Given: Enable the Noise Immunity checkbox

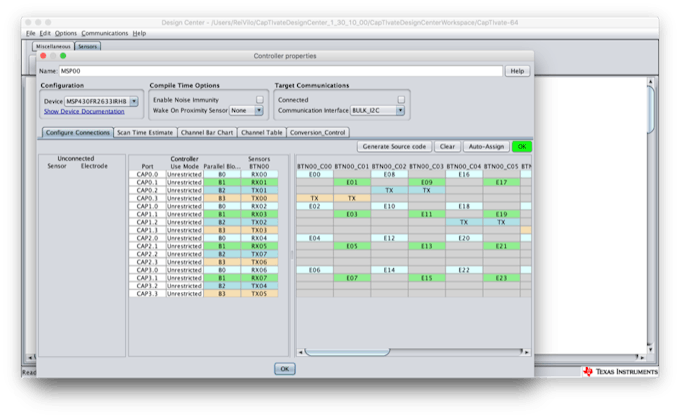Looking at the screenshot, I should (259, 100).
